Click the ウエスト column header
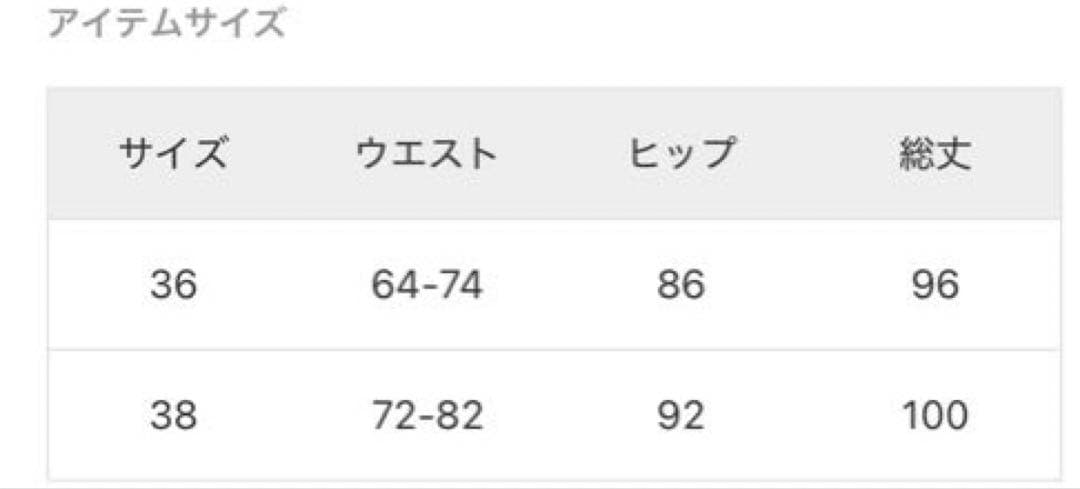 point(427,155)
